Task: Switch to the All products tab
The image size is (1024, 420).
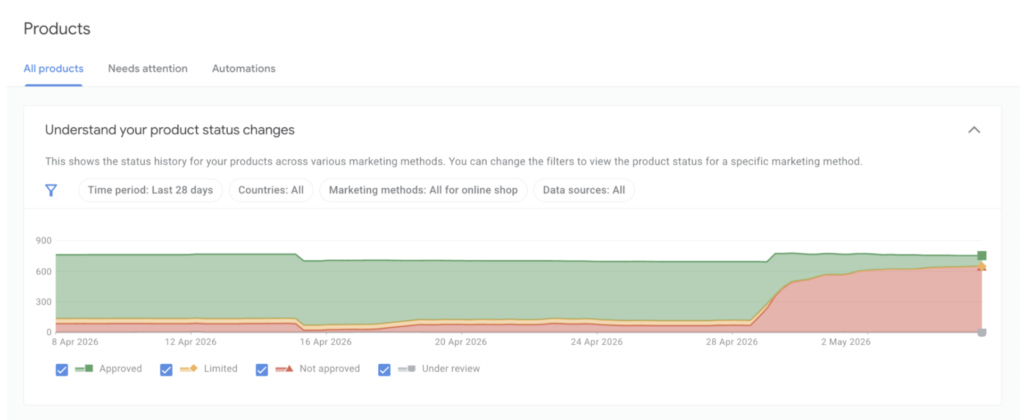Action: [x=54, y=69]
